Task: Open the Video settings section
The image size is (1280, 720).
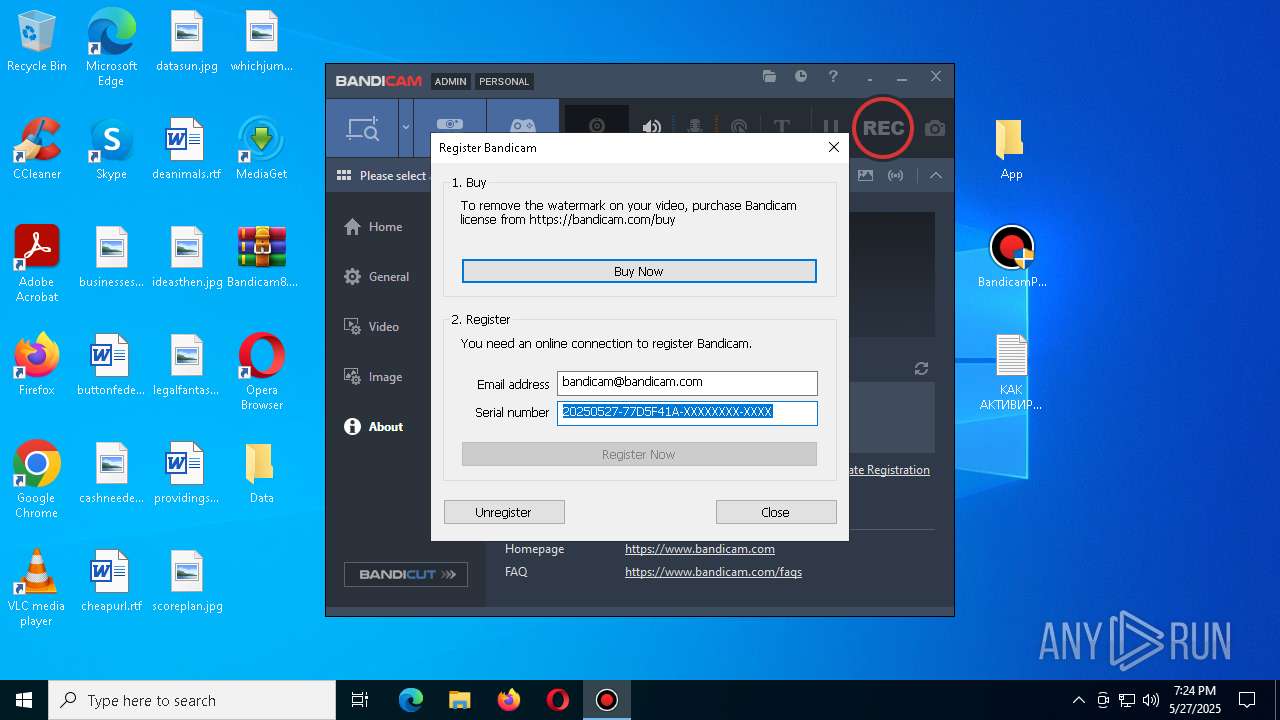Action: (371, 327)
